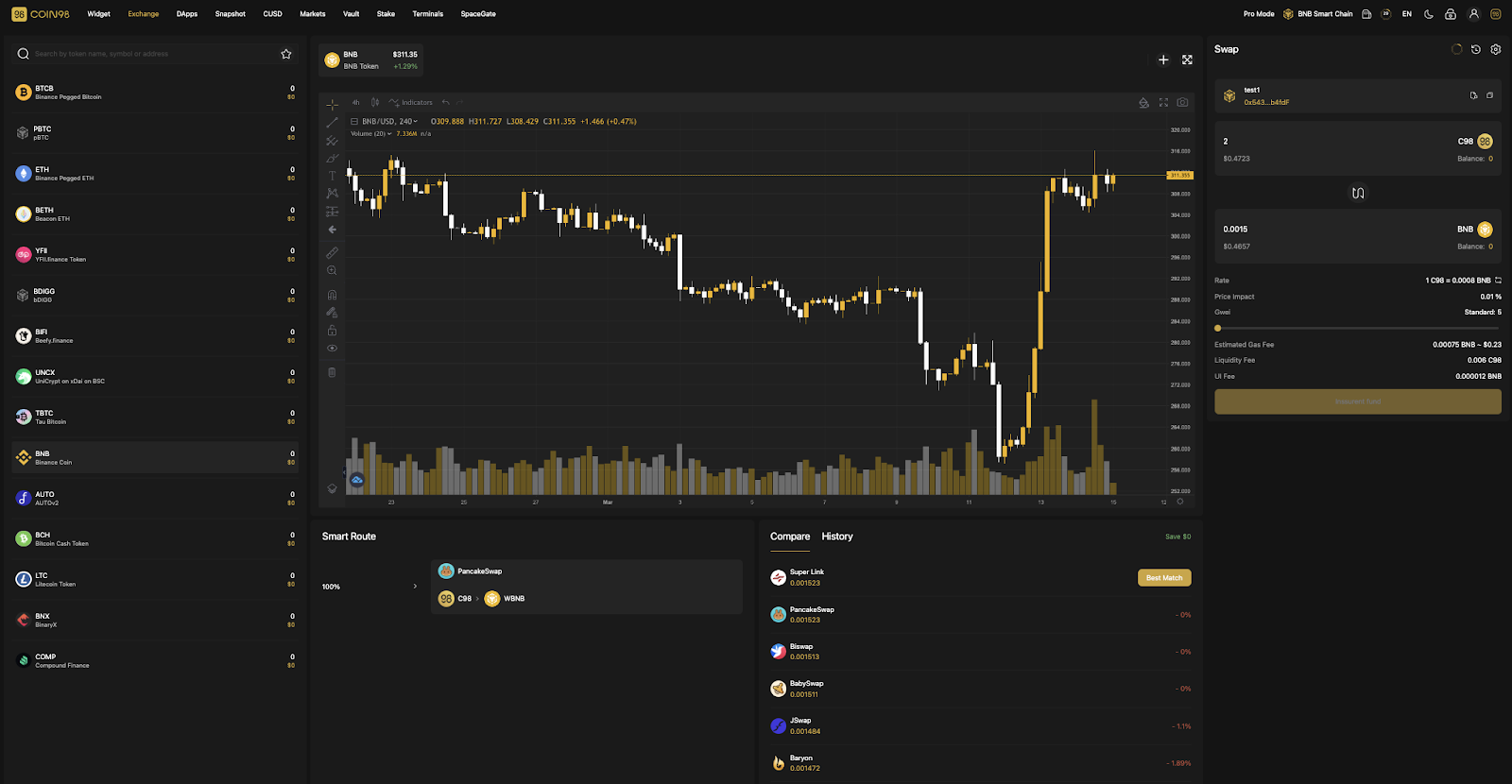This screenshot has height=784, width=1512.
Task: Select the ETH Binance Pegged ETH token row
Action: point(155,174)
